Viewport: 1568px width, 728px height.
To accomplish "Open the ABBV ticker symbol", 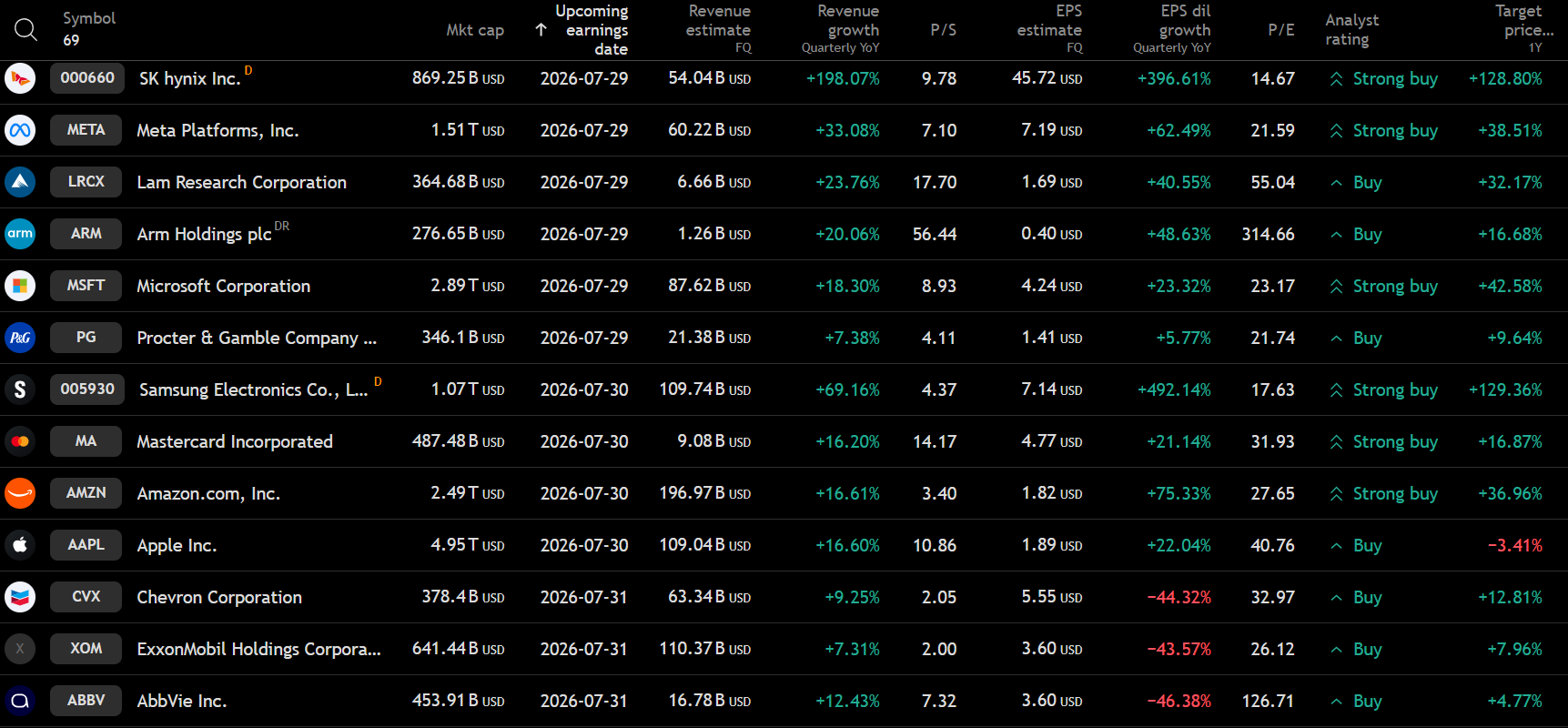I will pyautogui.click(x=86, y=701).
